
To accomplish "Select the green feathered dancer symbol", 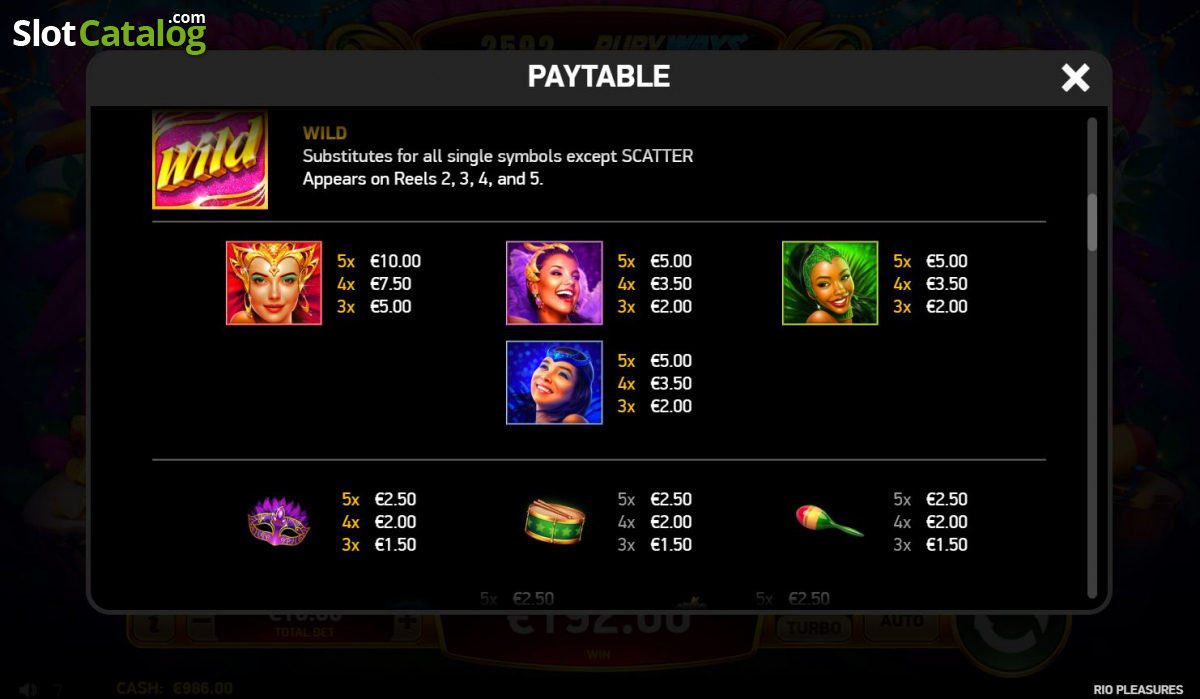I will pos(830,283).
